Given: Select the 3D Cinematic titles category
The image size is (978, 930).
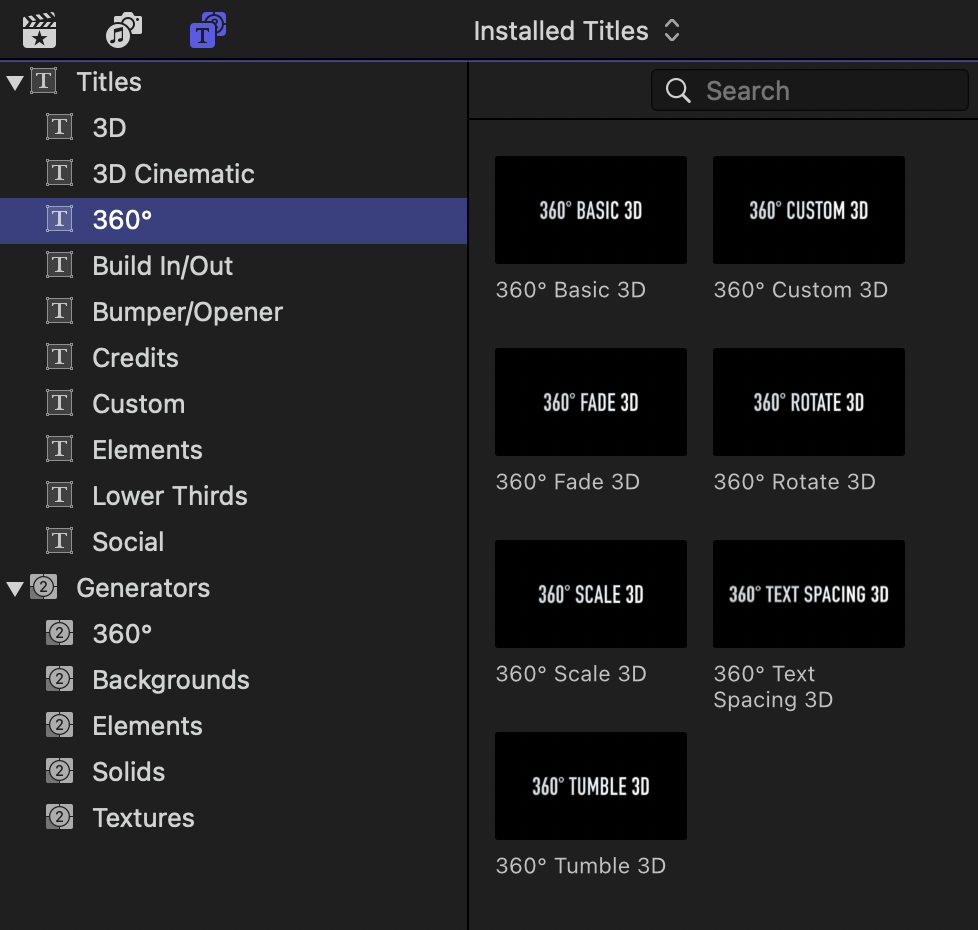Looking at the screenshot, I should (x=234, y=174).
